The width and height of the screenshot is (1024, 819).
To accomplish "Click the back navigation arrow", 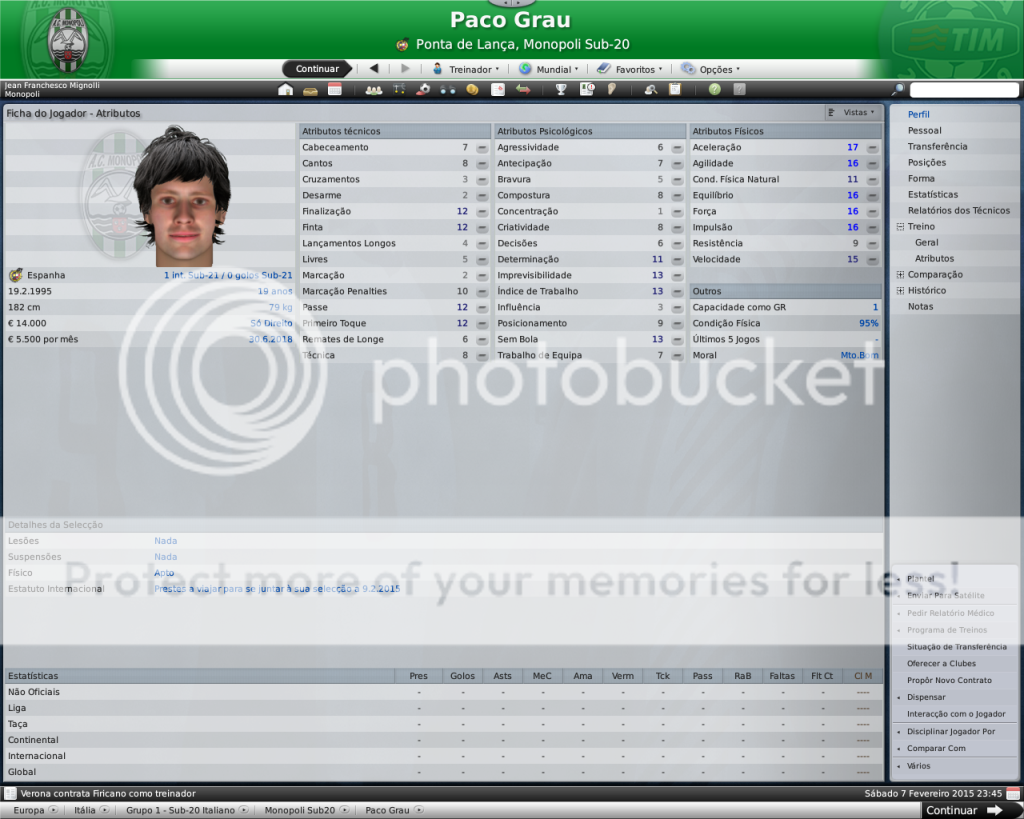I will (374, 69).
